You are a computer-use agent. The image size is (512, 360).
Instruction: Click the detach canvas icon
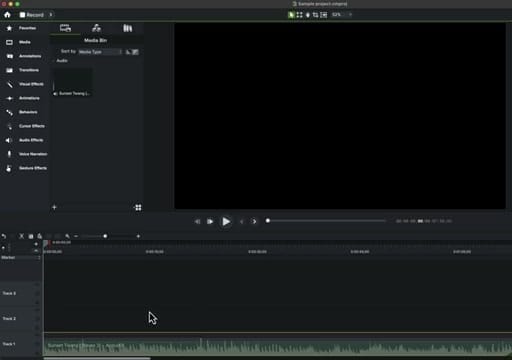tap(324, 15)
